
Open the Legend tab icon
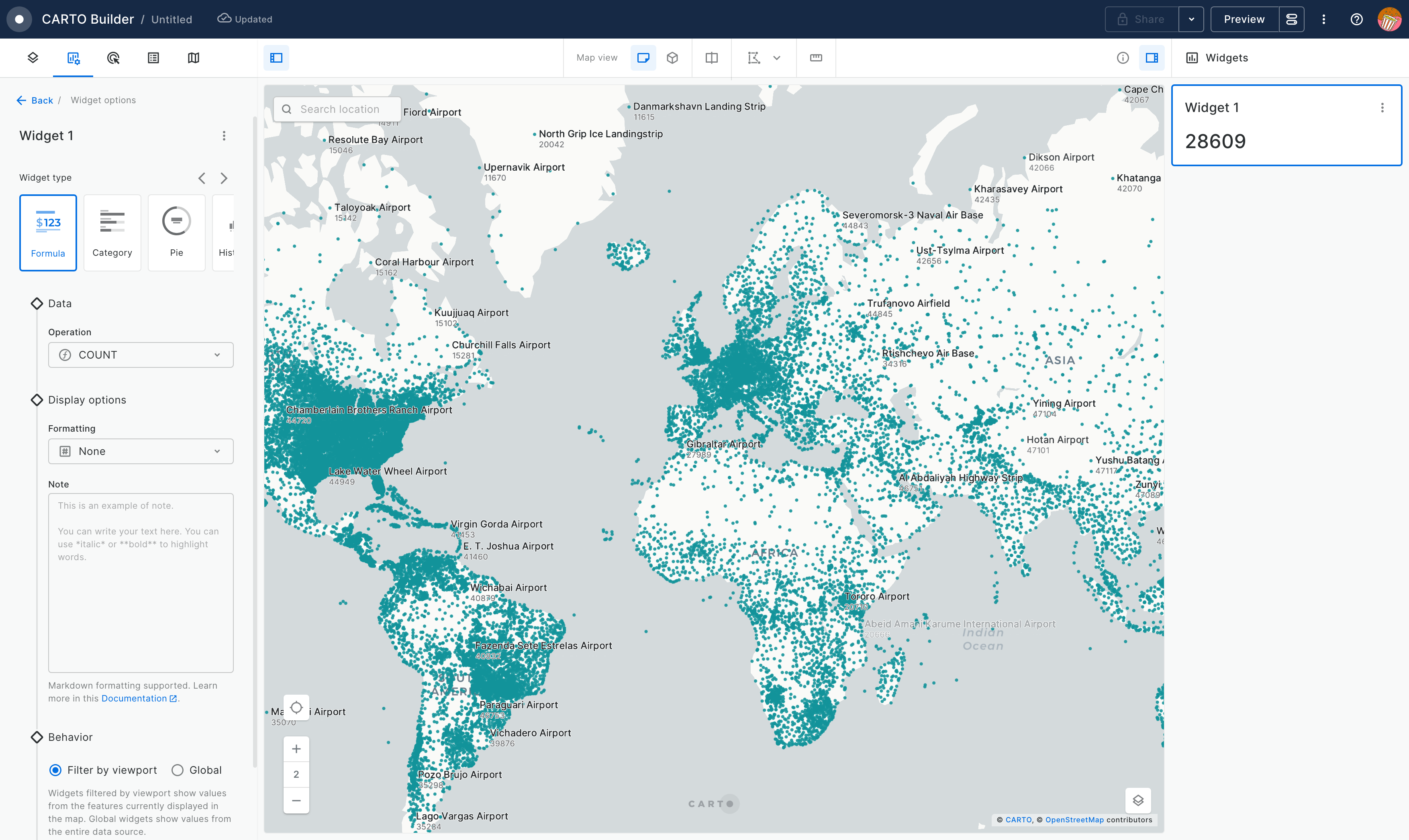pyautogui.click(x=153, y=58)
